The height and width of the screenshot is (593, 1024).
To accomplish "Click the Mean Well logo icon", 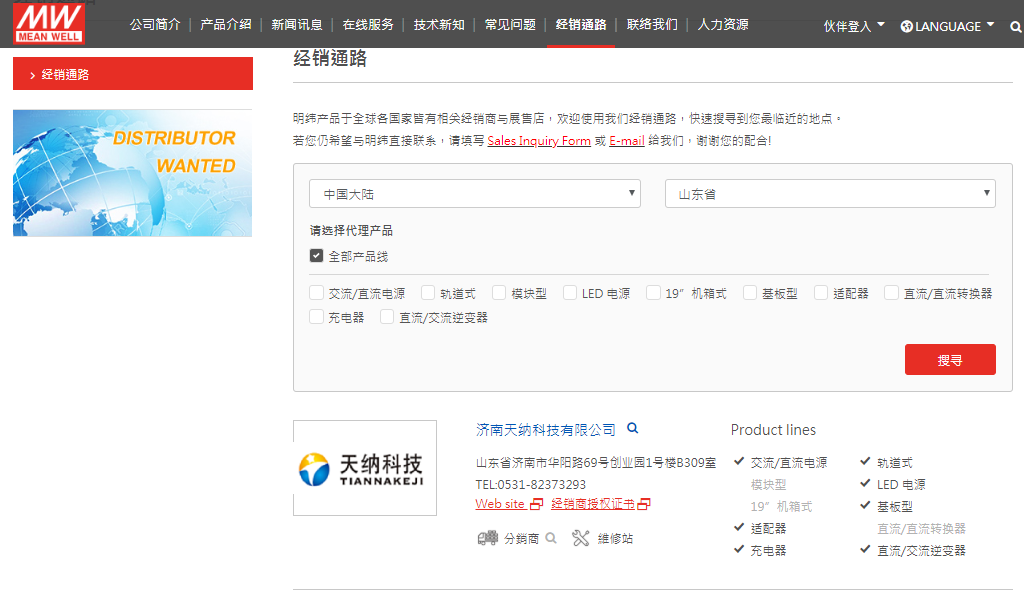I will coord(49,23).
